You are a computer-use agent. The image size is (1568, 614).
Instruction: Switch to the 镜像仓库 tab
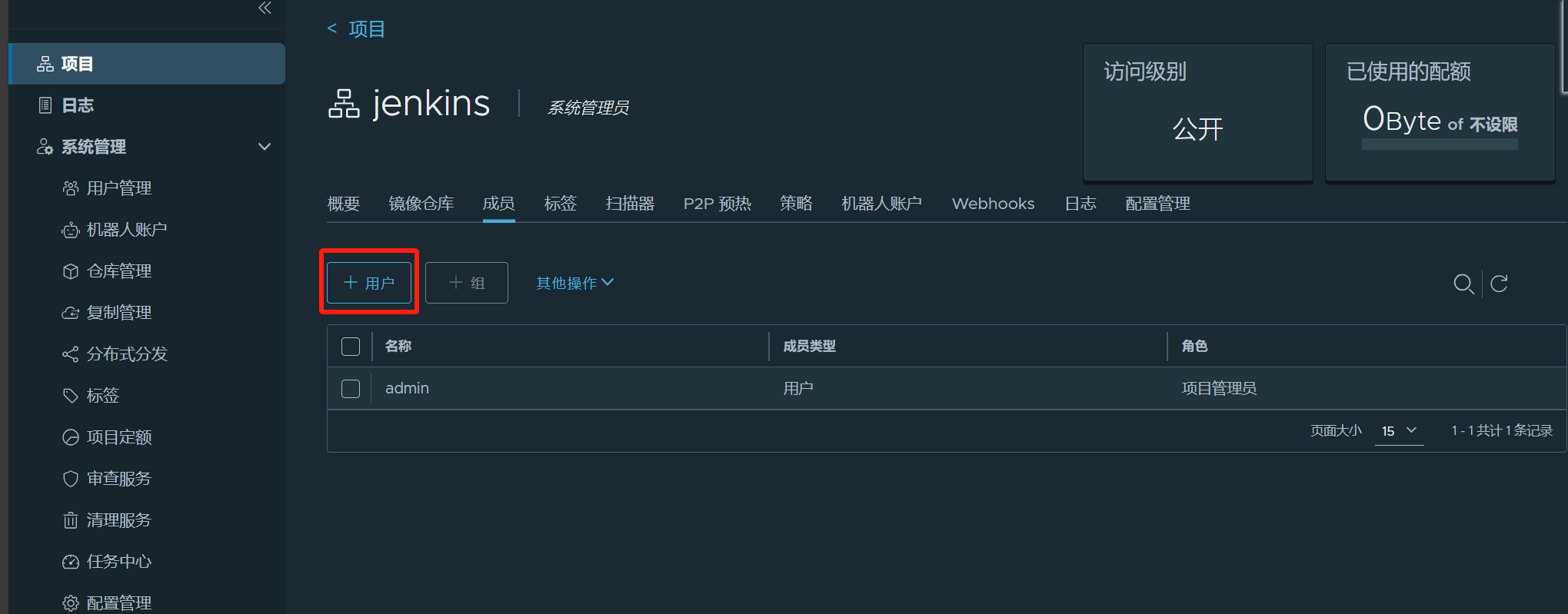pyautogui.click(x=421, y=204)
